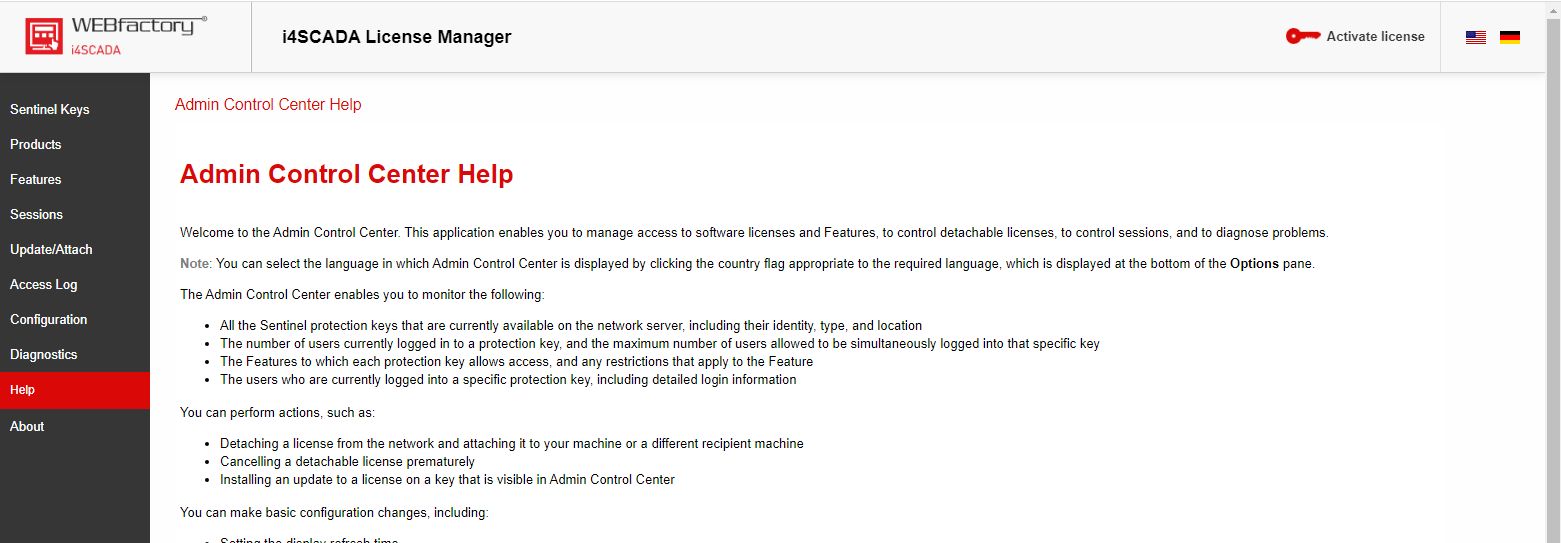Screen dimensions: 1561x543
Task: Click the i4SCADA License Manager title
Action: tap(397, 37)
